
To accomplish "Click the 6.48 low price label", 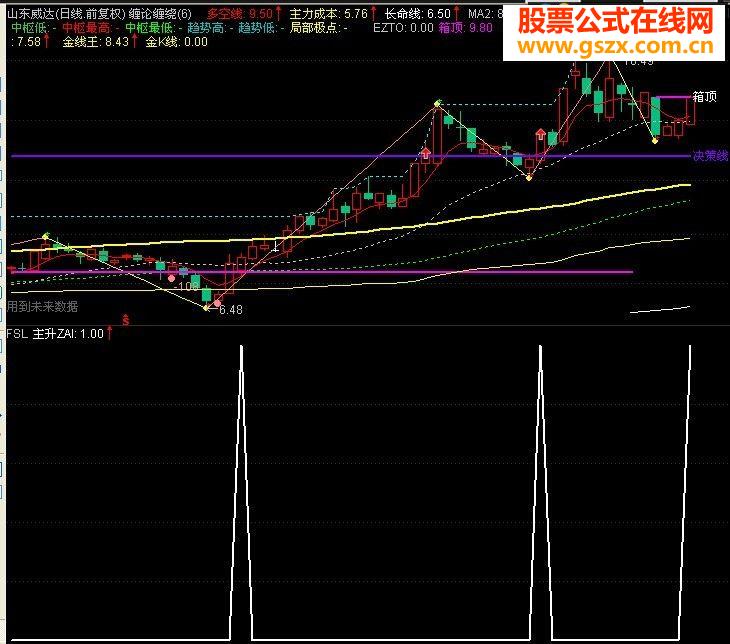I will (230, 310).
